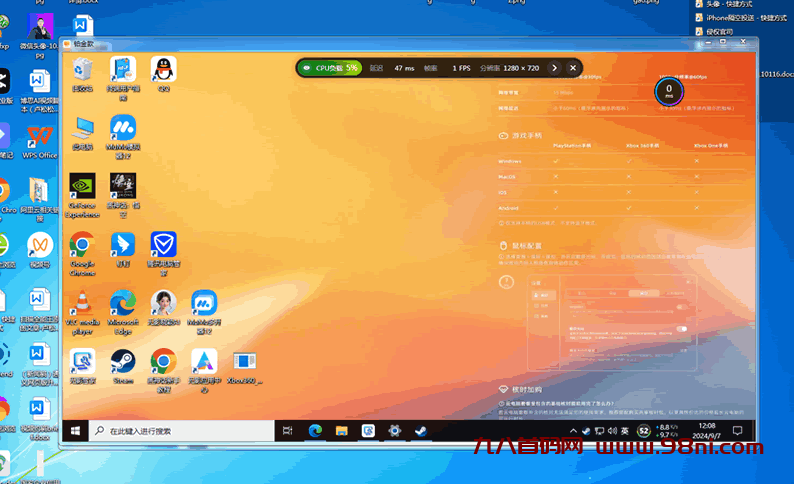The width and height of the screenshot is (794, 484).
Task: Open the Recycle Bin on the remote desktop
Action: pyautogui.click(x=83, y=70)
